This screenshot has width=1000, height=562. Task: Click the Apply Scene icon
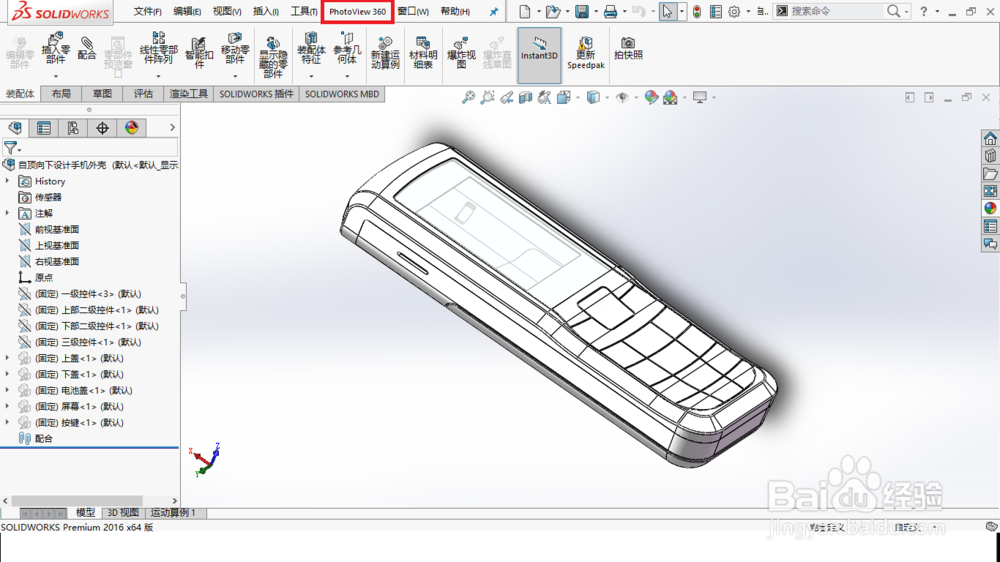click(x=670, y=98)
